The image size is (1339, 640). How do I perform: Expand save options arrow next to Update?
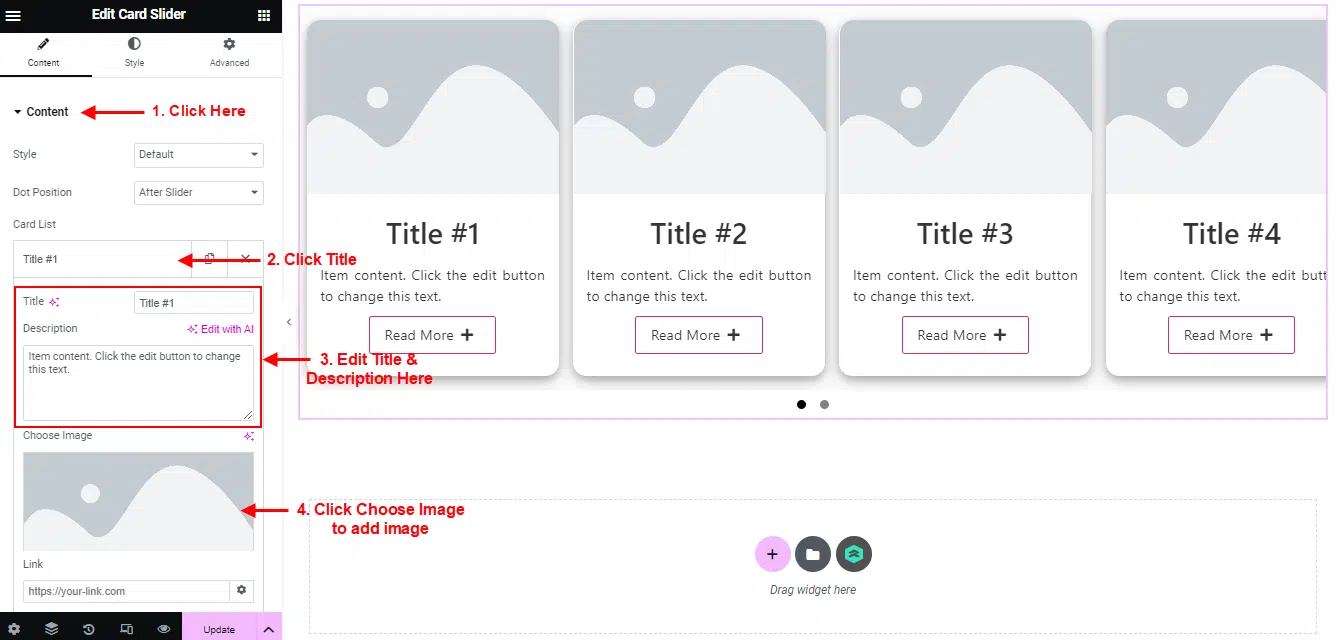[268, 629]
